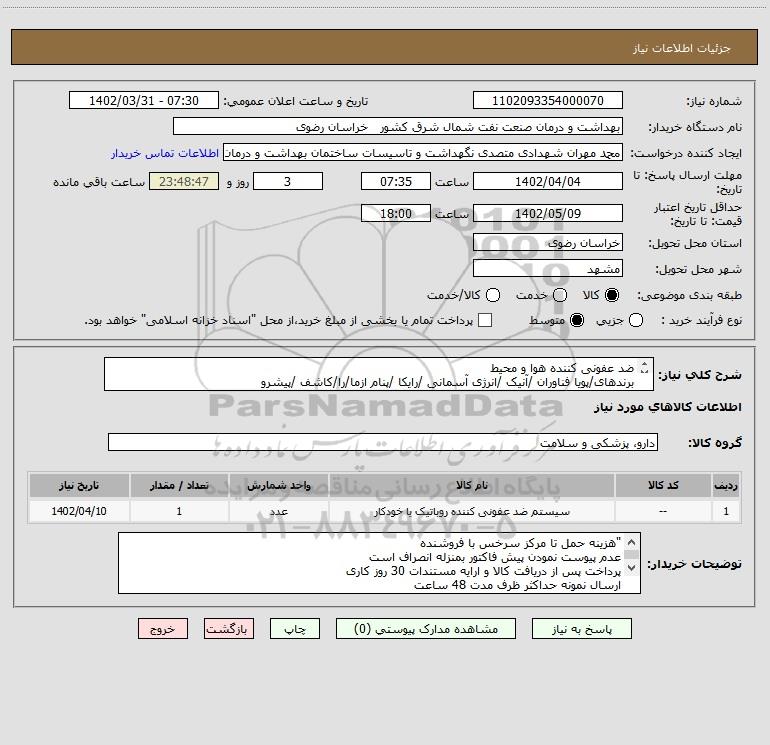Click the need date cell 1402/04/10
This screenshot has width=770, height=745.
coord(79,511)
